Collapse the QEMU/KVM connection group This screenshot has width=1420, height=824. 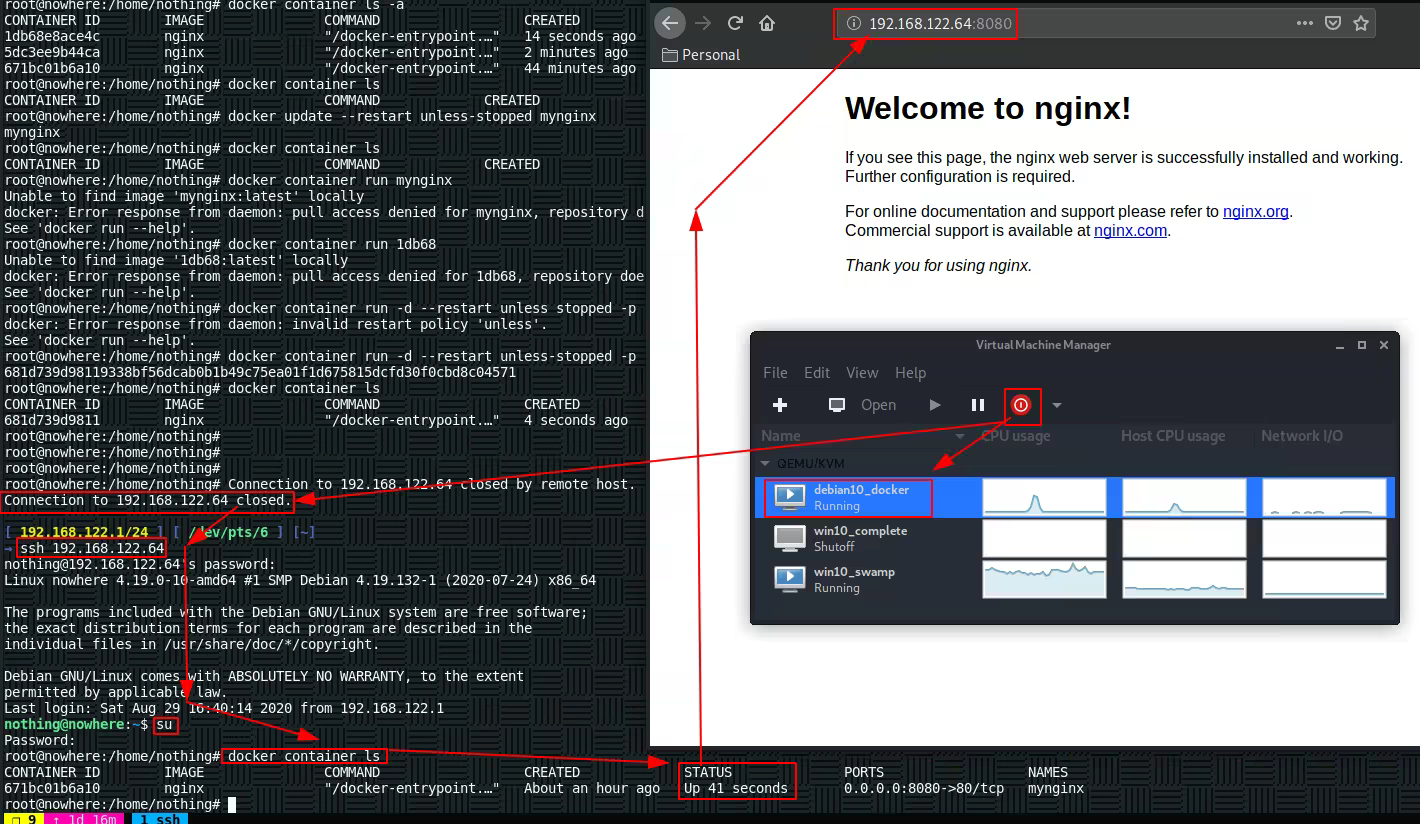(766, 464)
